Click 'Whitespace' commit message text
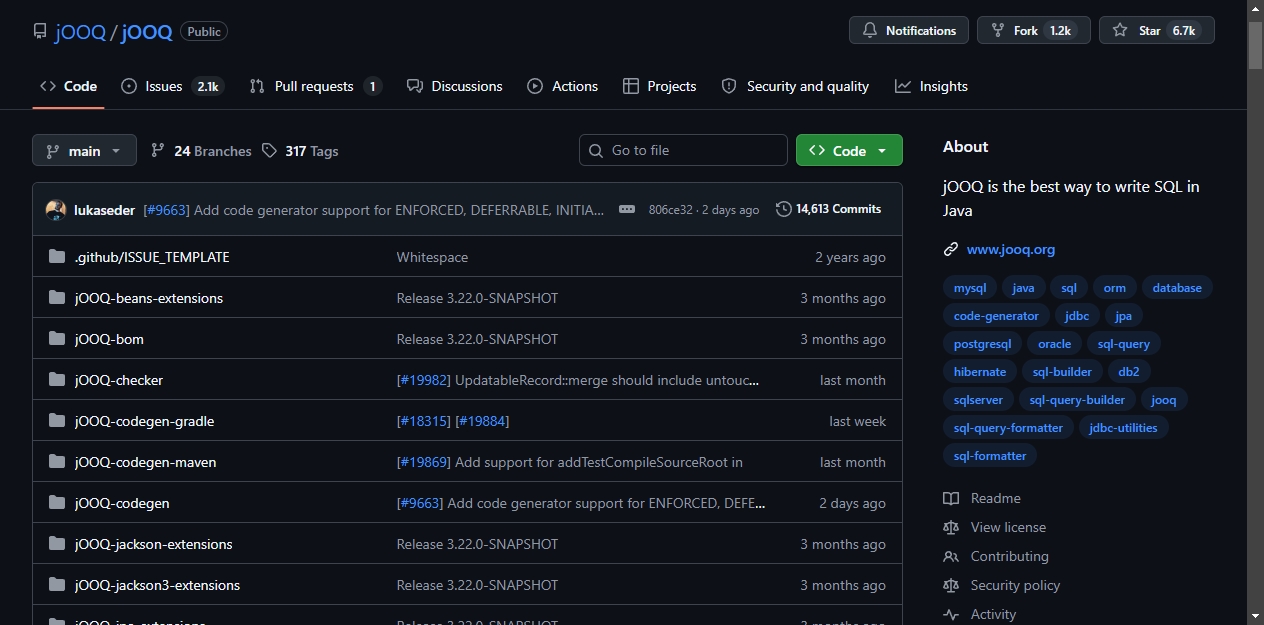Viewport: 1264px width, 625px height. coord(432,257)
